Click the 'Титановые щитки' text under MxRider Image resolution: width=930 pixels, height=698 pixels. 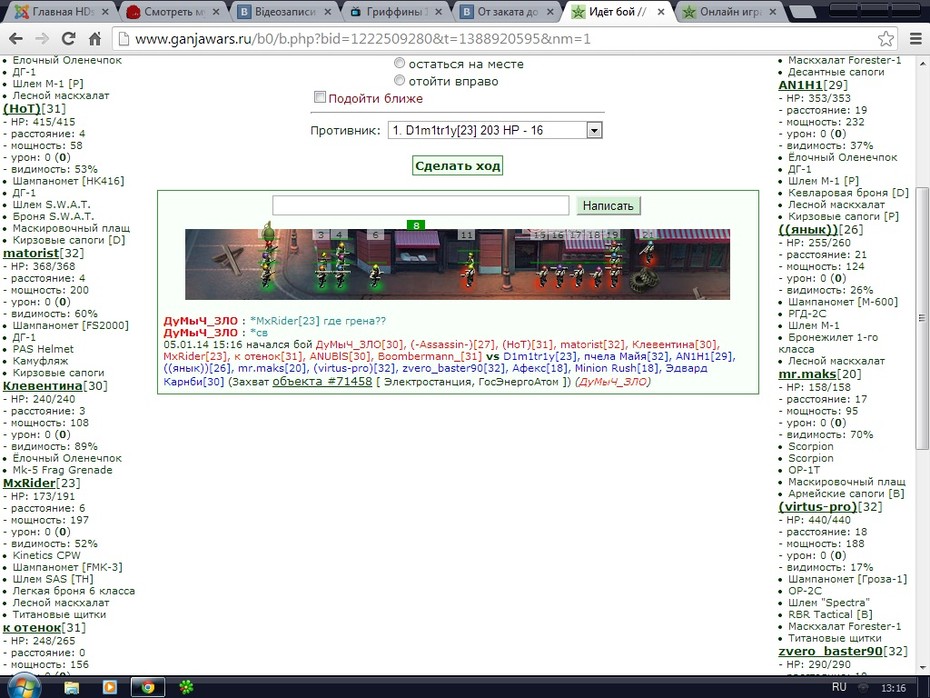click(59, 614)
